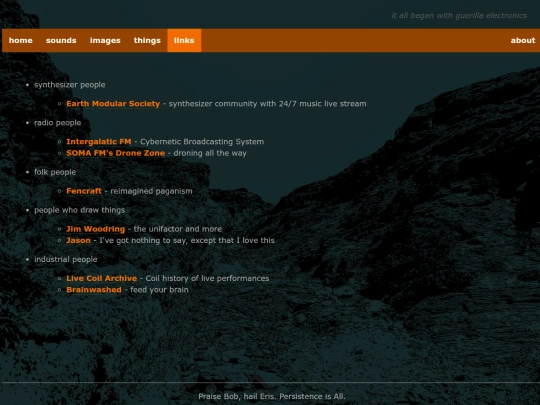Follow the Fencraft link
The image size is (540, 405).
(84, 191)
